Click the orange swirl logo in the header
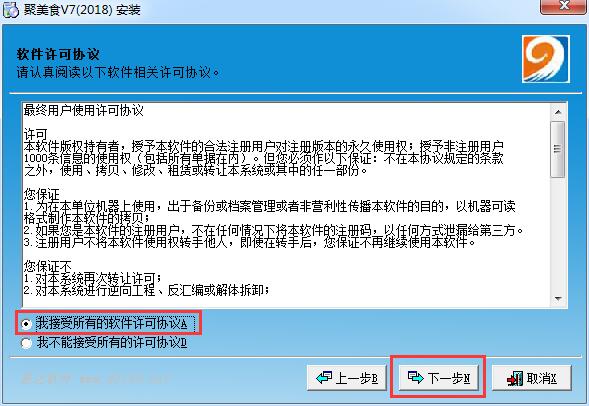Viewport: 589px width, 406px height. [x=546, y=59]
